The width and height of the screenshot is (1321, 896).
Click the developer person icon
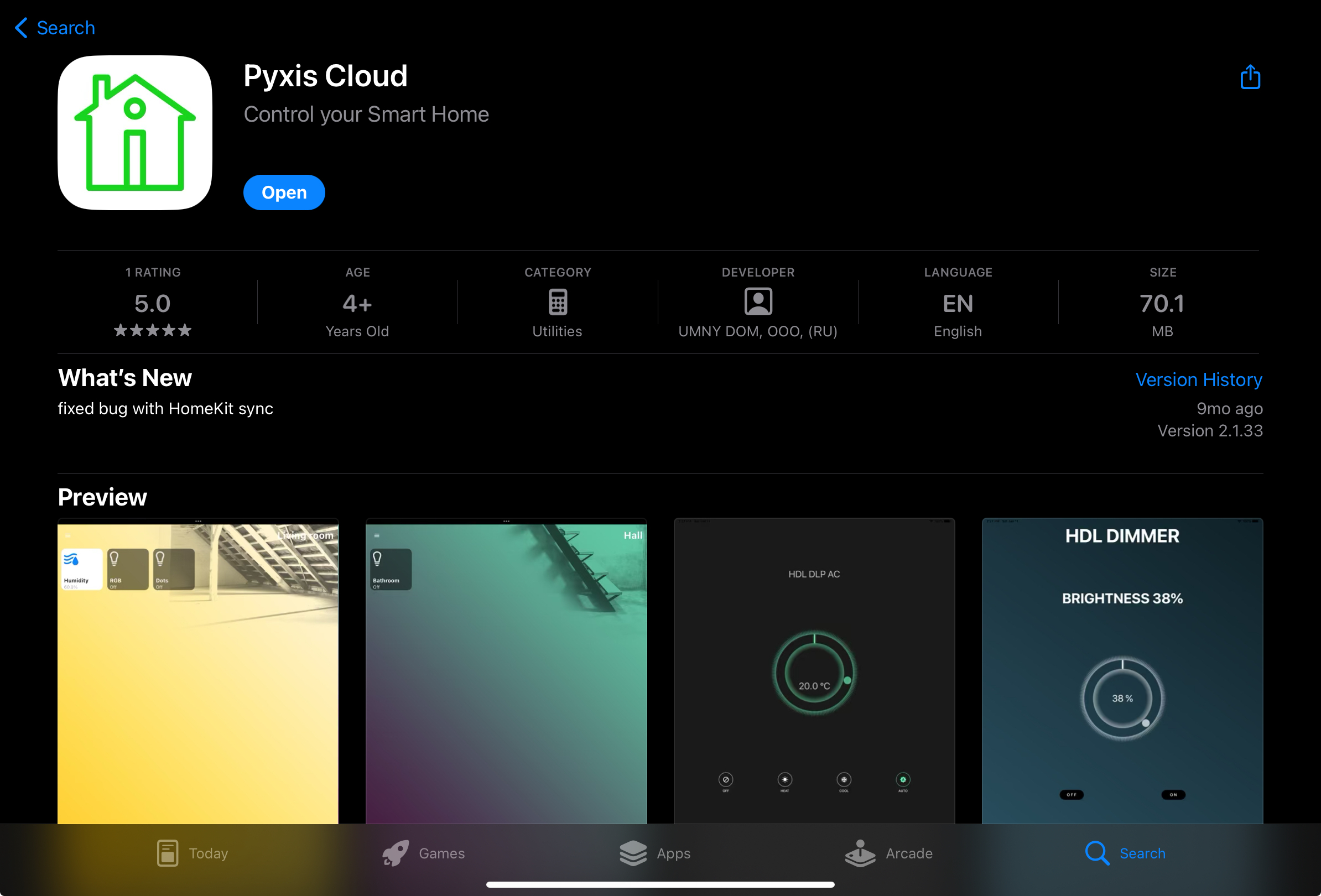pos(758,301)
